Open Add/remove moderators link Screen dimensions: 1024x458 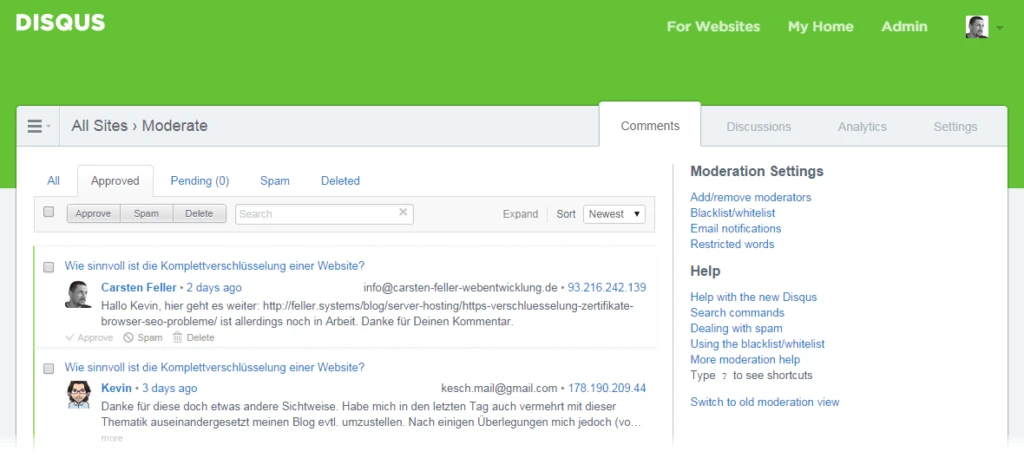[x=750, y=197]
